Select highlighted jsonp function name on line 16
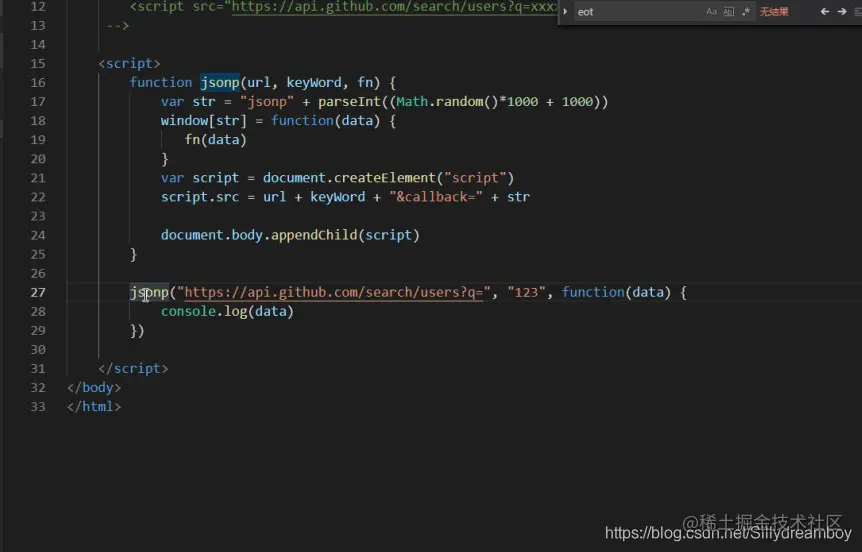 (219, 82)
